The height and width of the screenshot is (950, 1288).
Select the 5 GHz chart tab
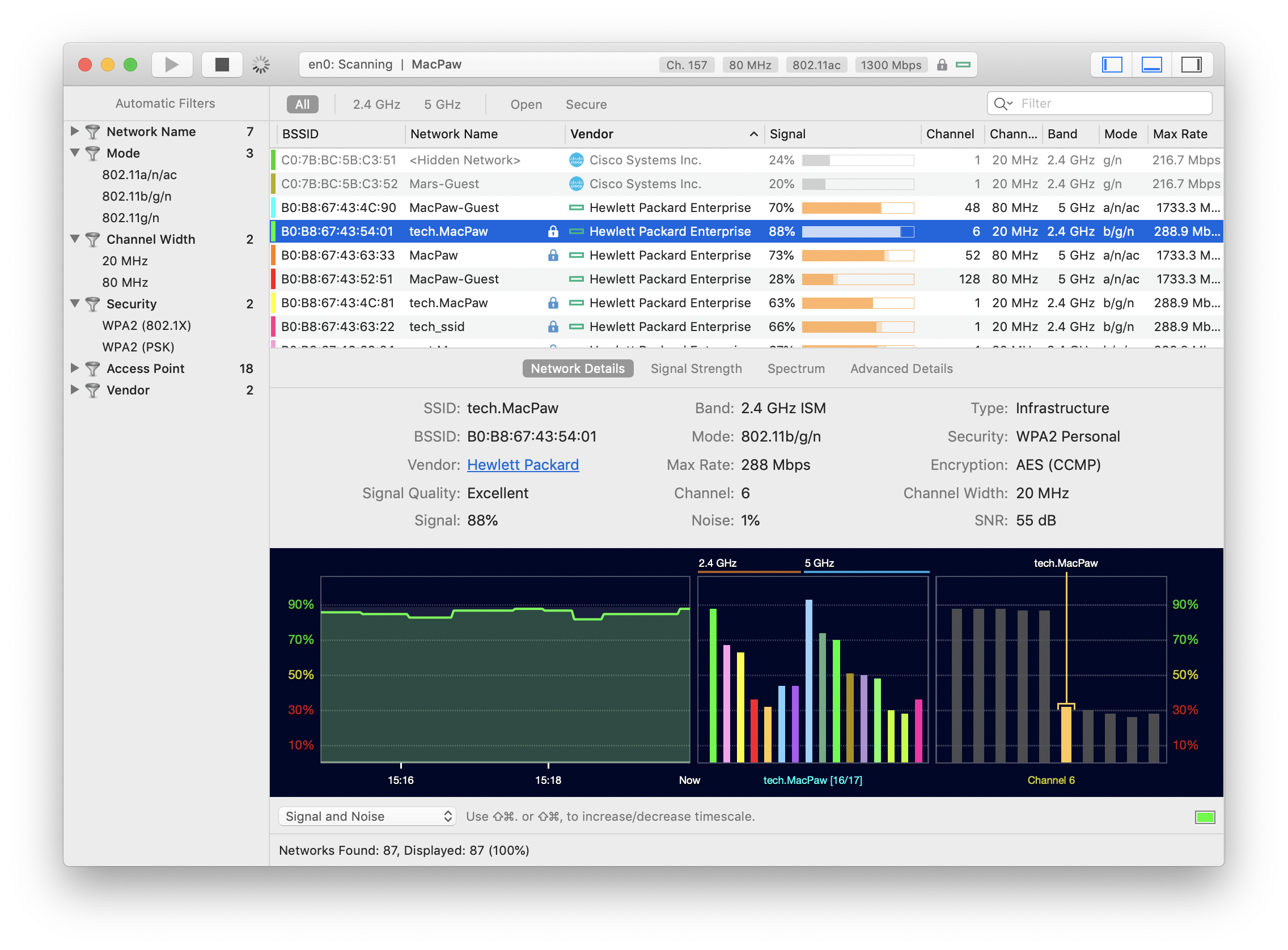(x=819, y=563)
